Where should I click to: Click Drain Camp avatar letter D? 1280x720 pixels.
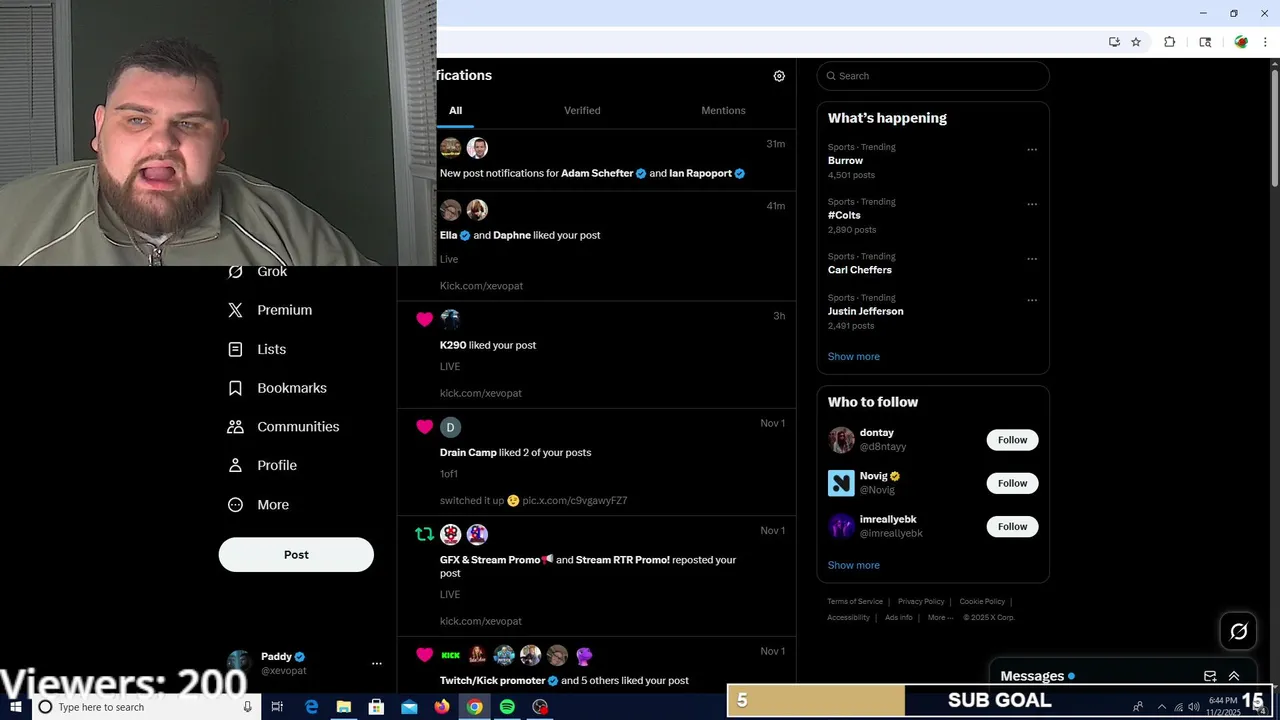coord(450,427)
